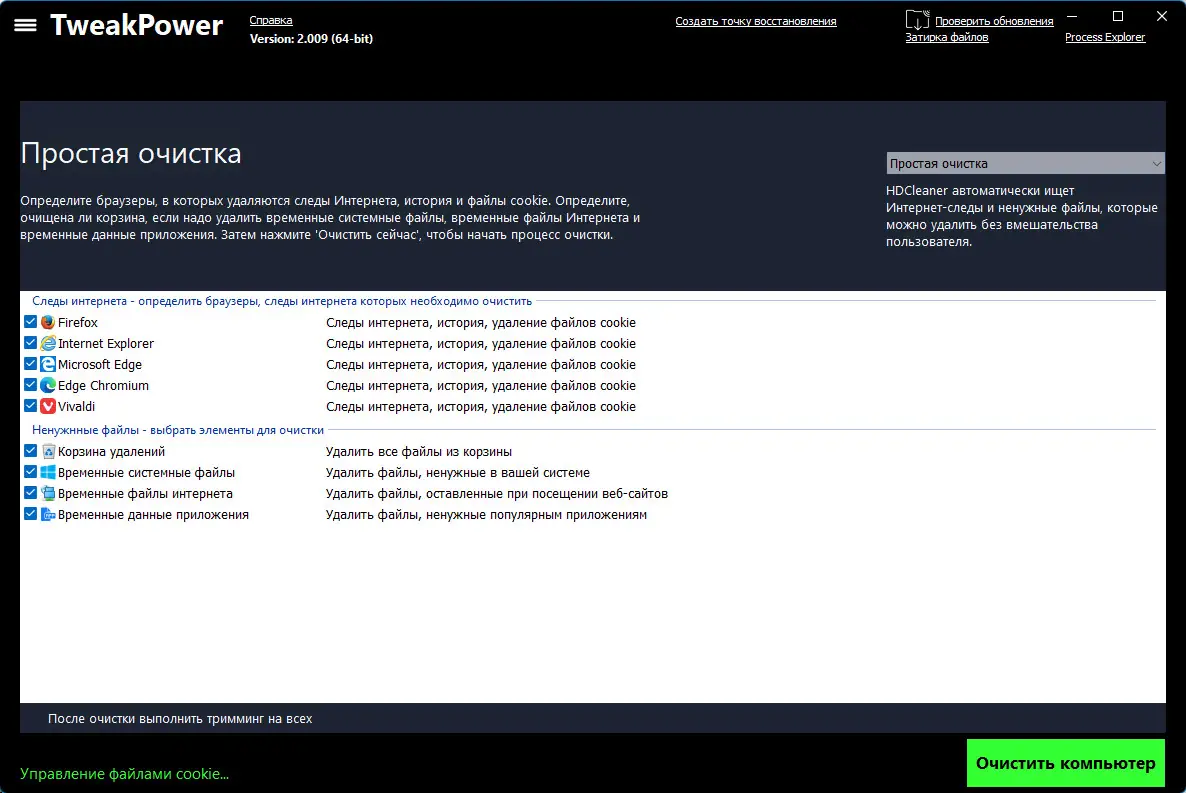Click Удалить все файлы из корзины text
Viewport: 1186px width, 793px height.
[x=419, y=452]
